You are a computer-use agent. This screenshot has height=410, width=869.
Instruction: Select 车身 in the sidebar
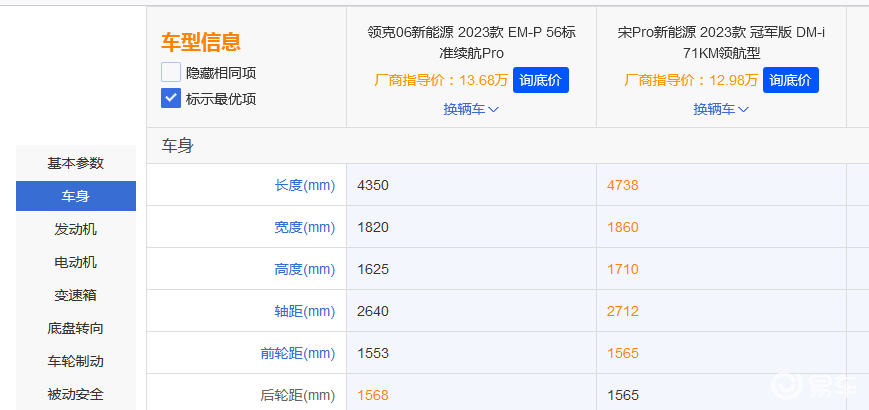(76, 196)
